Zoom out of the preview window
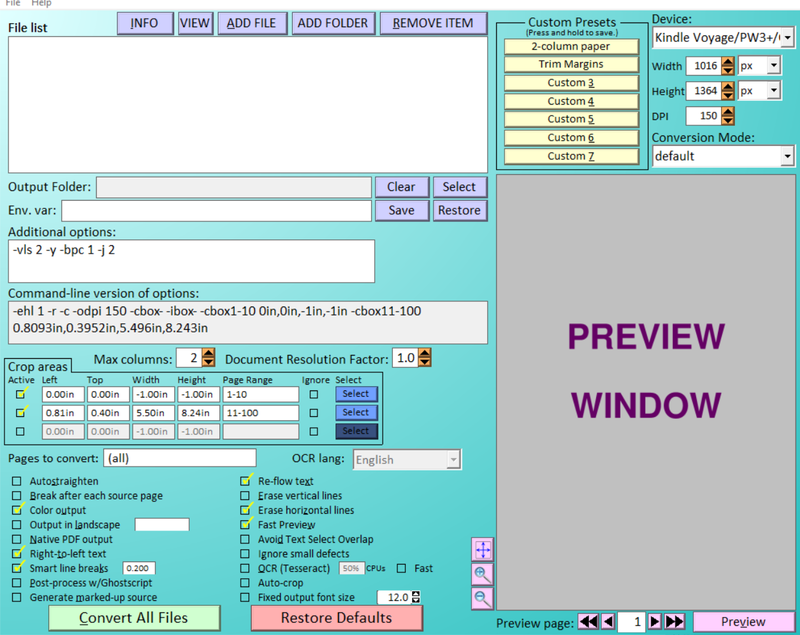 tap(482, 598)
